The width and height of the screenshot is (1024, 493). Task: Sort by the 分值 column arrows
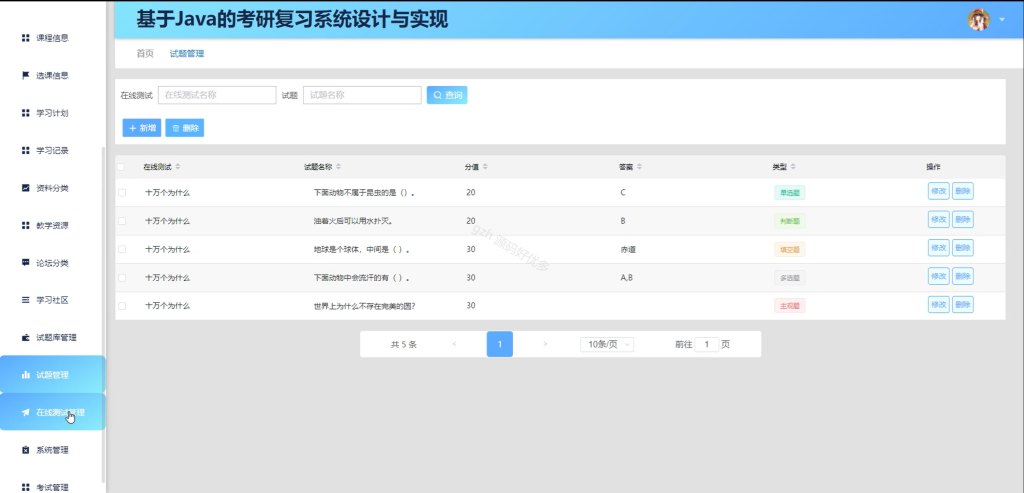485,167
